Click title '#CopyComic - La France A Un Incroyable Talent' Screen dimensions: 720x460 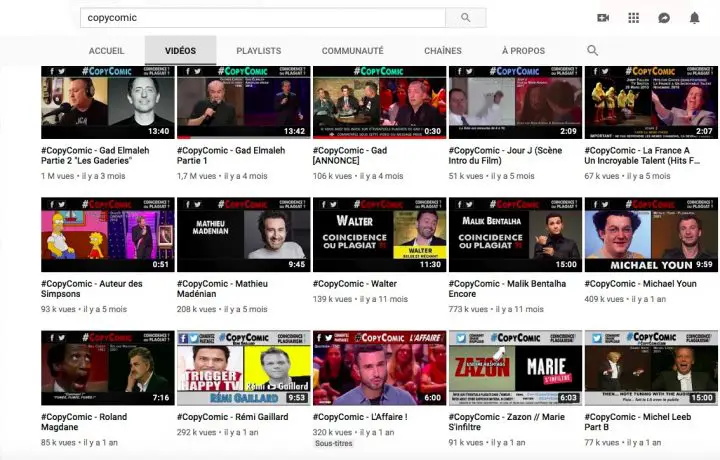(x=642, y=156)
